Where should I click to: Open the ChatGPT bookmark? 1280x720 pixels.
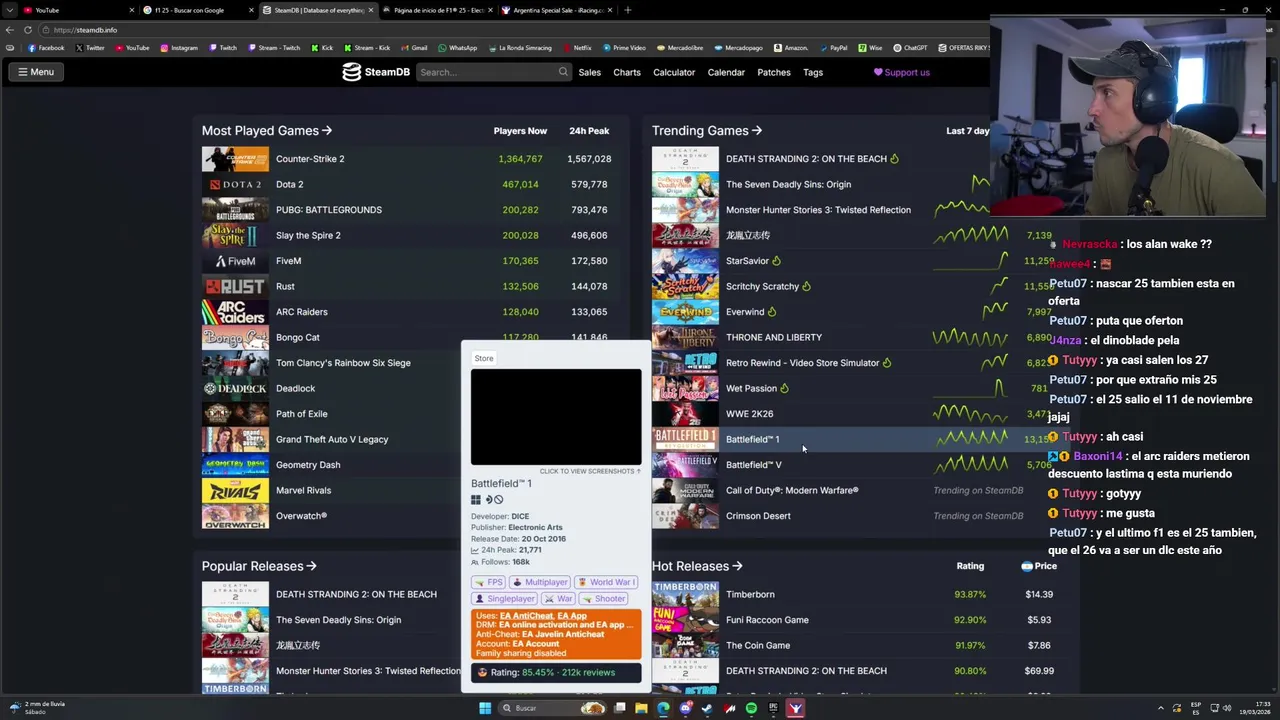point(910,48)
